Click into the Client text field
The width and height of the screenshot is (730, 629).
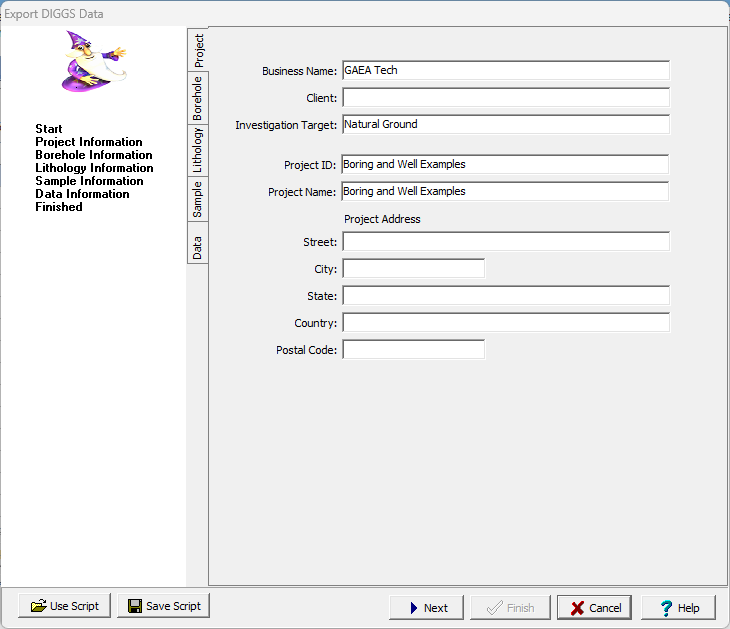point(505,97)
